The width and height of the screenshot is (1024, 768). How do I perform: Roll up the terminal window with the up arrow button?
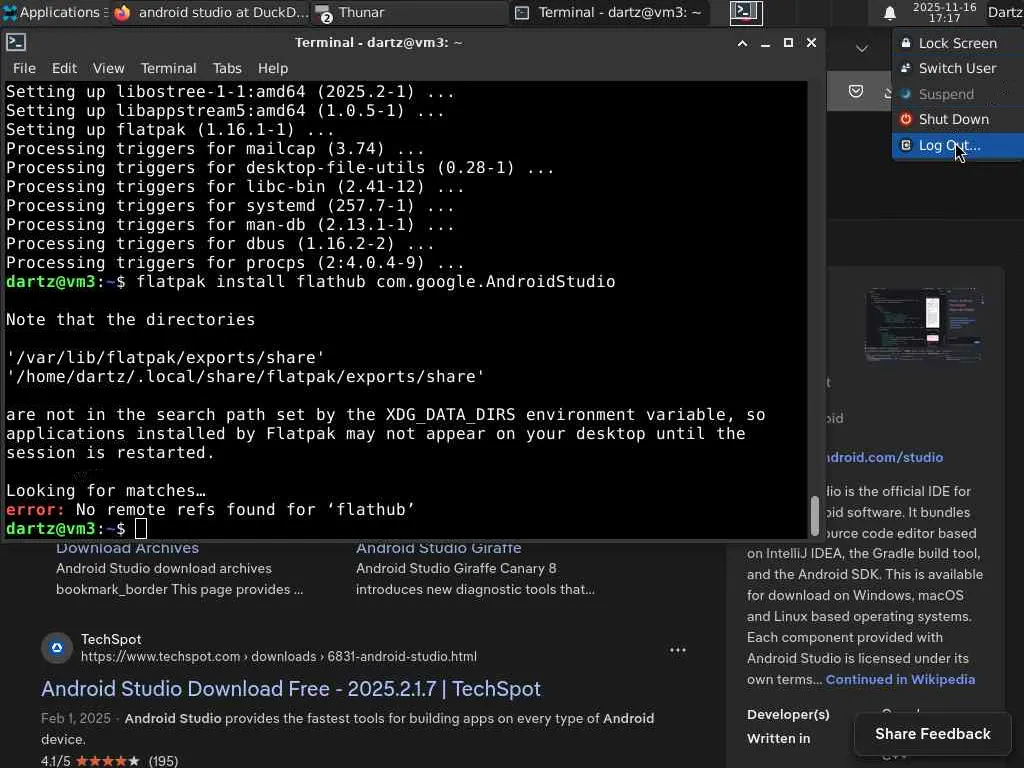[x=742, y=43]
